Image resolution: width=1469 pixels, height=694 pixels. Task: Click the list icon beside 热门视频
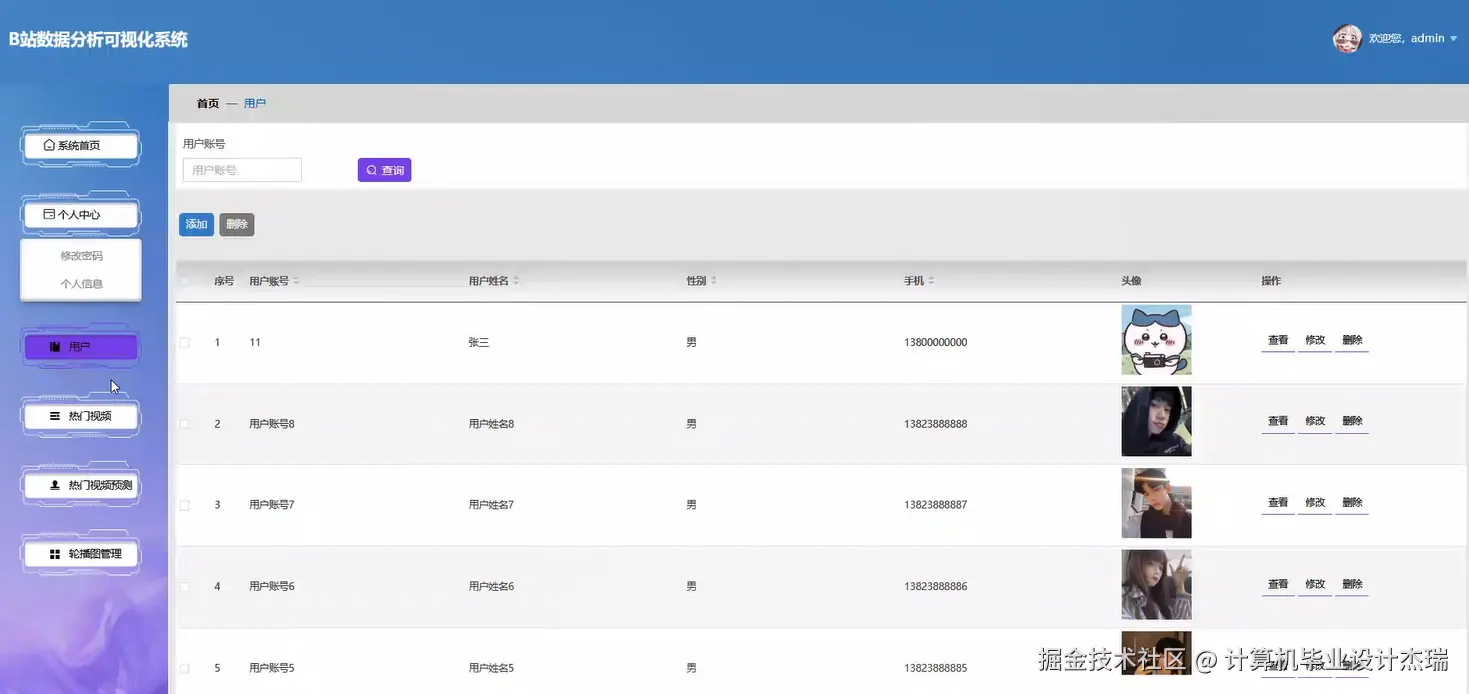(55, 416)
